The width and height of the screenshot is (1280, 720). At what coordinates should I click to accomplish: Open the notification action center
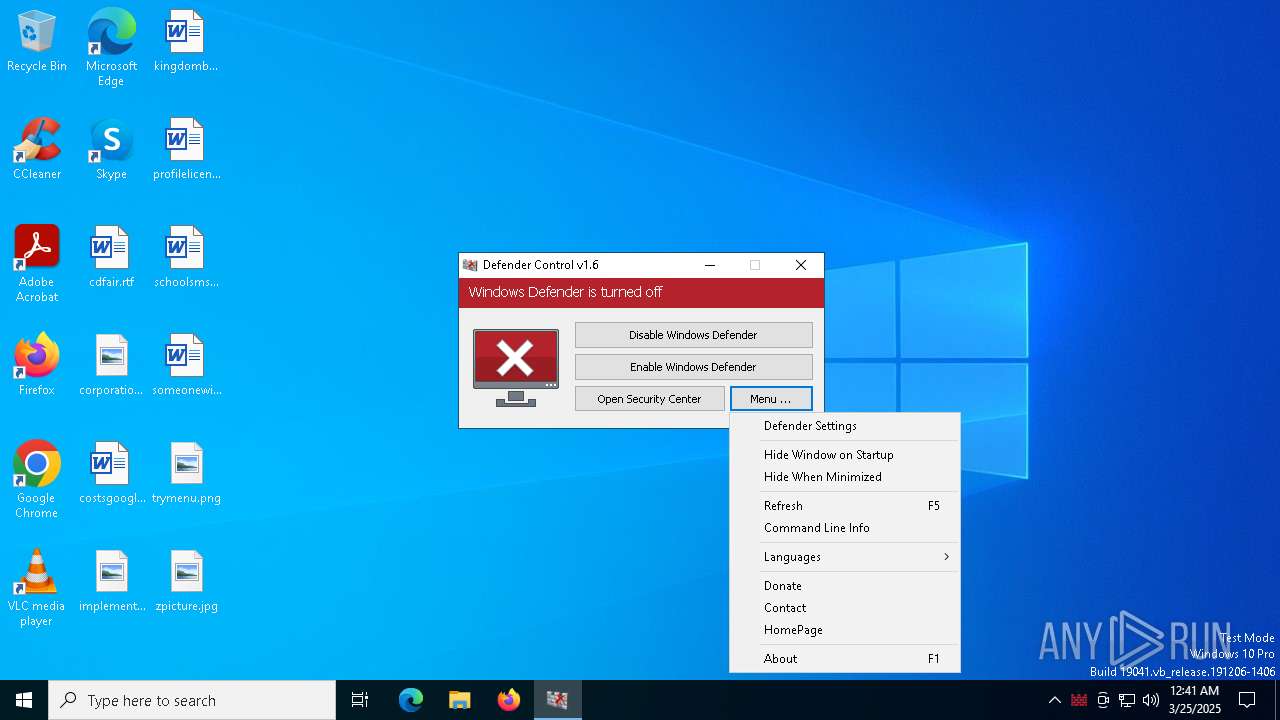click(x=1247, y=700)
